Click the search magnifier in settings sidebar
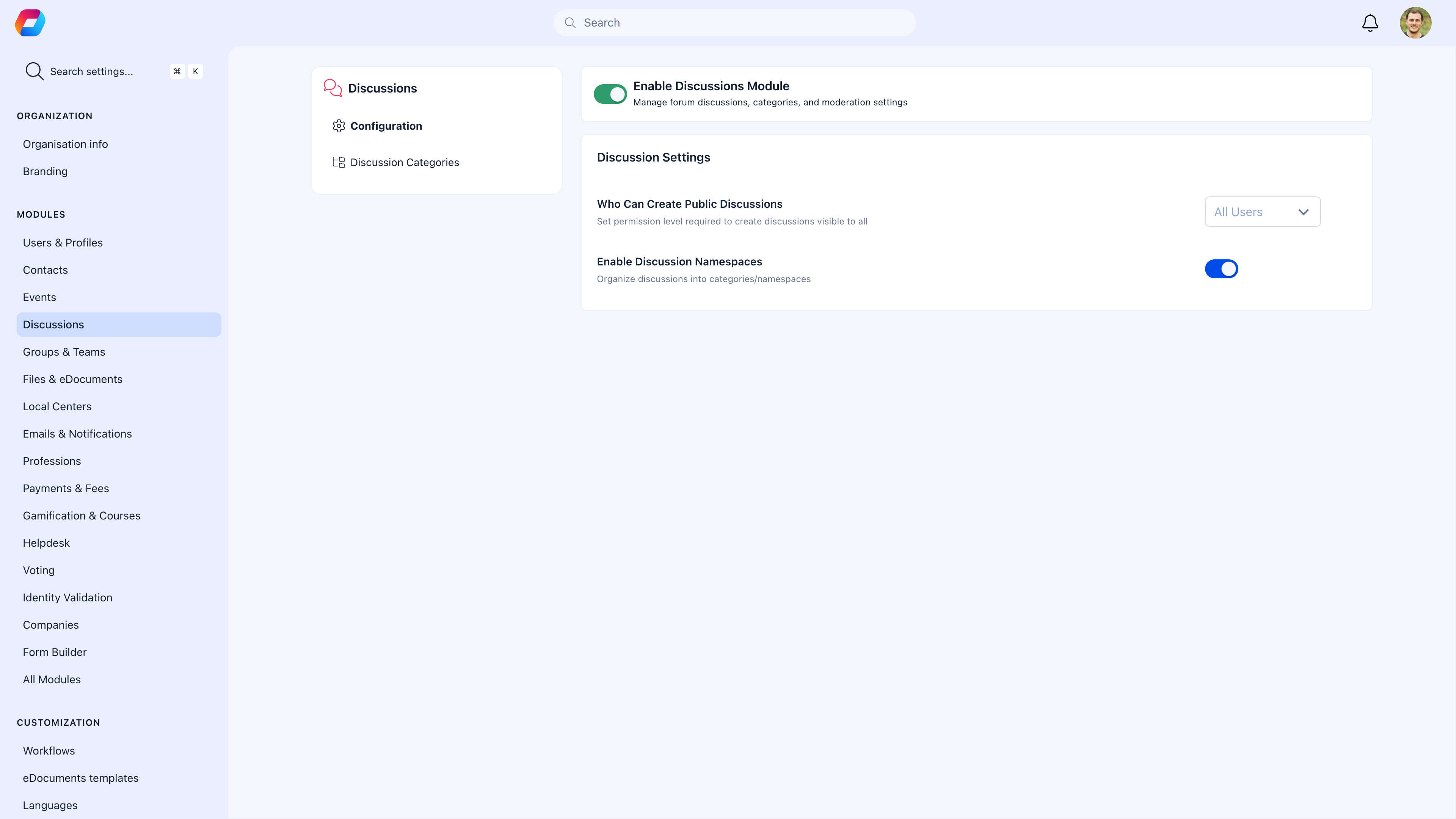This screenshot has width=1456, height=819. point(34,71)
